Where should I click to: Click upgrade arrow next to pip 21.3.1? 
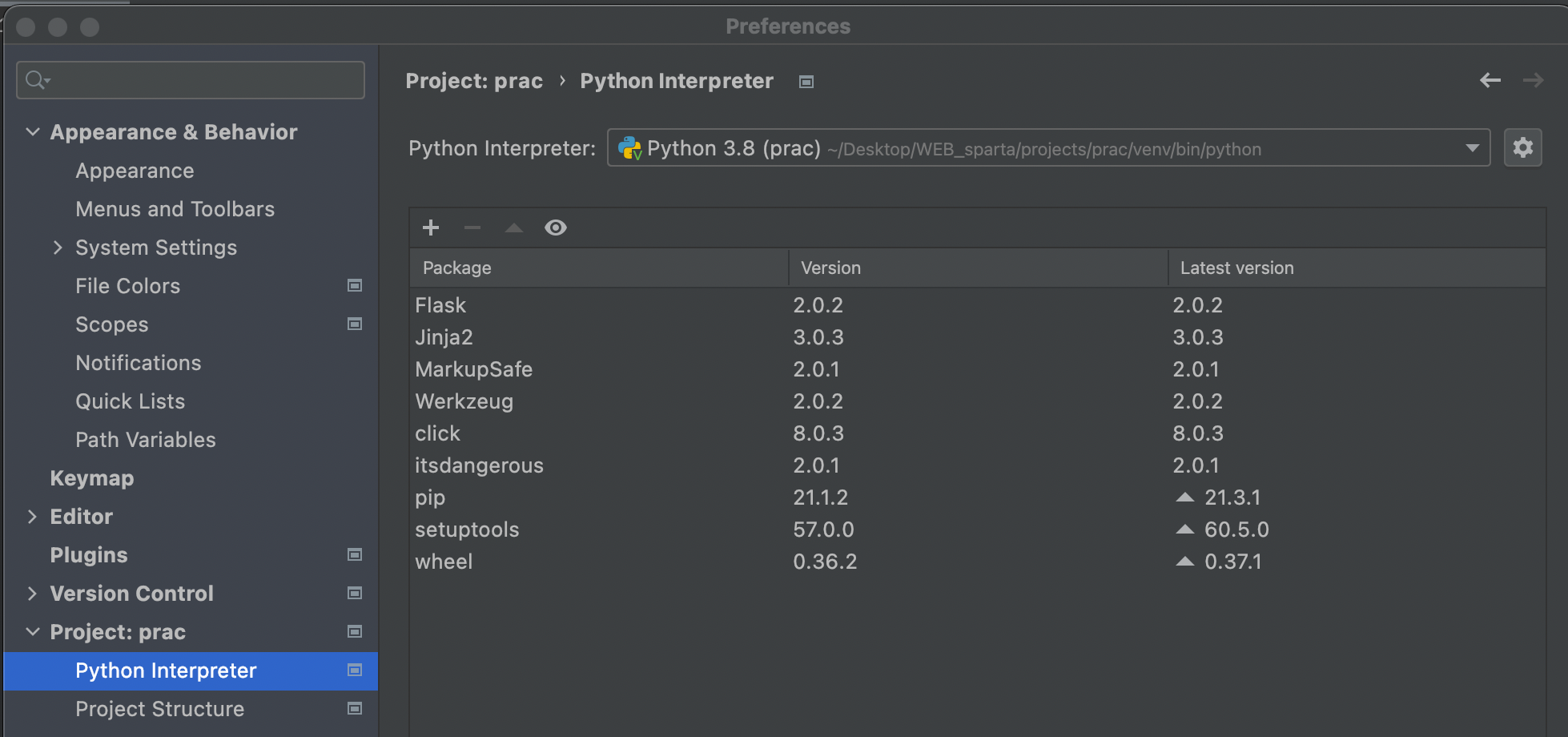coord(1184,497)
